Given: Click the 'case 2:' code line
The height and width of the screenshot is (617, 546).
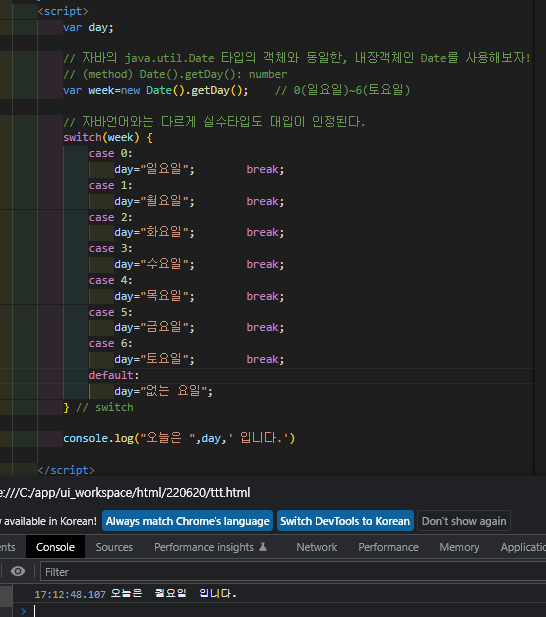Looking at the screenshot, I should tap(111, 217).
